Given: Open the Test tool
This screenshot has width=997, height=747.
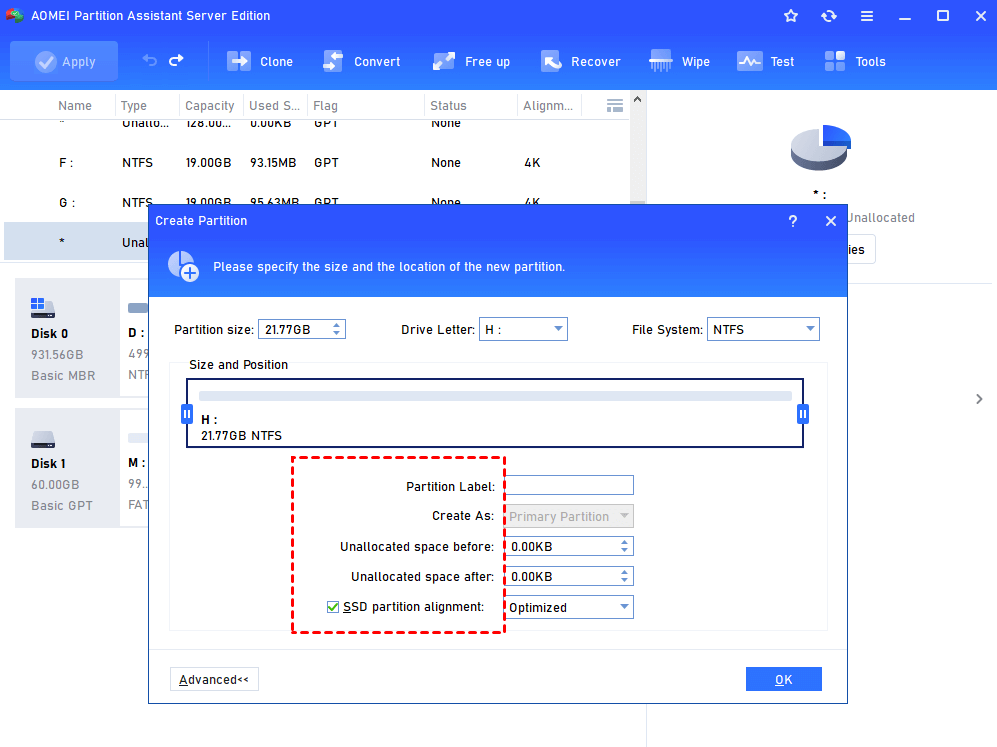Looking at the screenshot, I should (766, 62).
